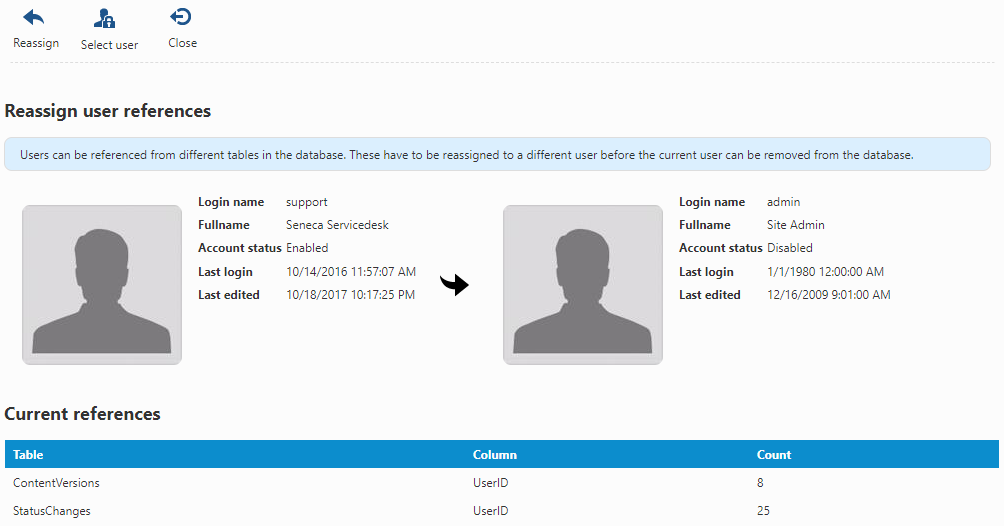Click the count value 25
The image size is (1004, 526).
tap(763, 511)
